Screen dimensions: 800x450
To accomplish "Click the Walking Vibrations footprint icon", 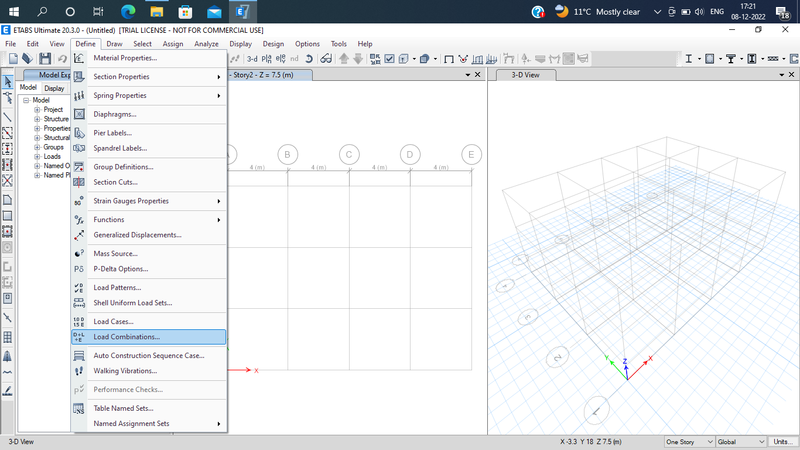I will (79, 371).
